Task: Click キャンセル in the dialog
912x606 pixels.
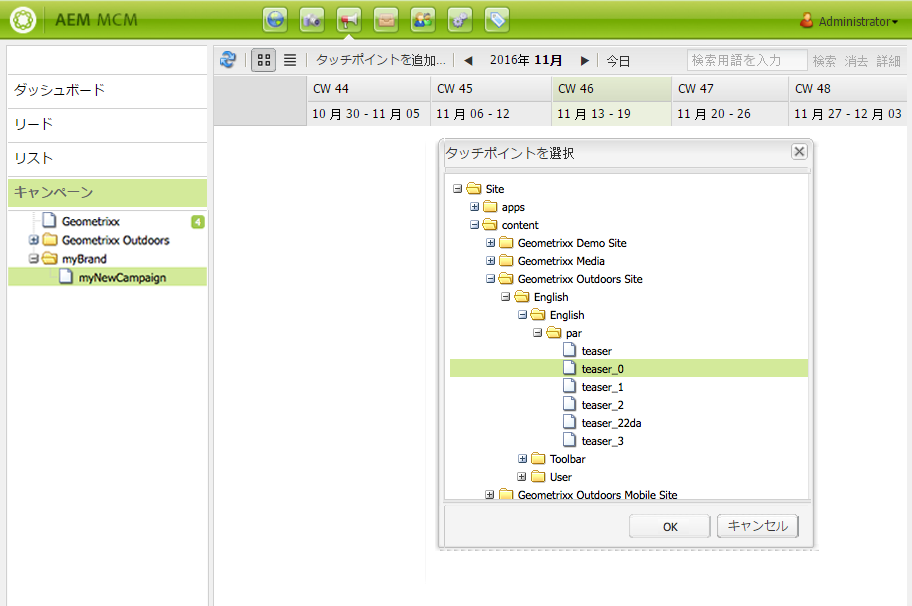Action: 757,526
